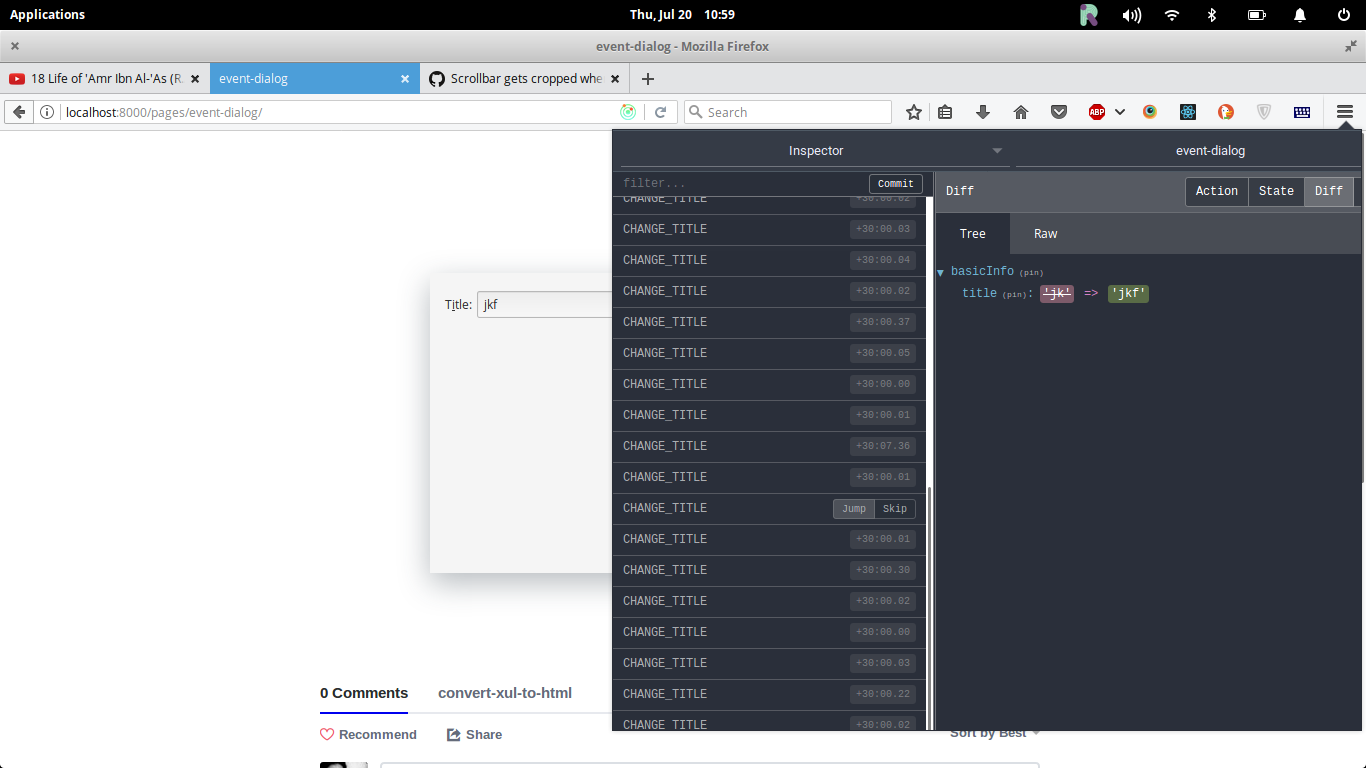Toggle Skip on the selected CHANGE_TITLE action
This screenshot has width=1366, height=768.
893,508
